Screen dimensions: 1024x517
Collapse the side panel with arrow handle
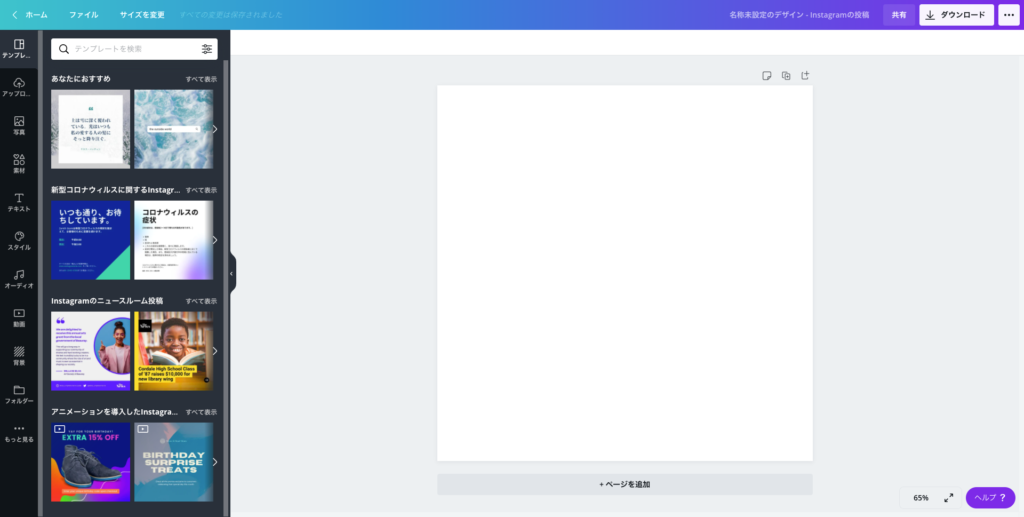(x=231, y=274)
